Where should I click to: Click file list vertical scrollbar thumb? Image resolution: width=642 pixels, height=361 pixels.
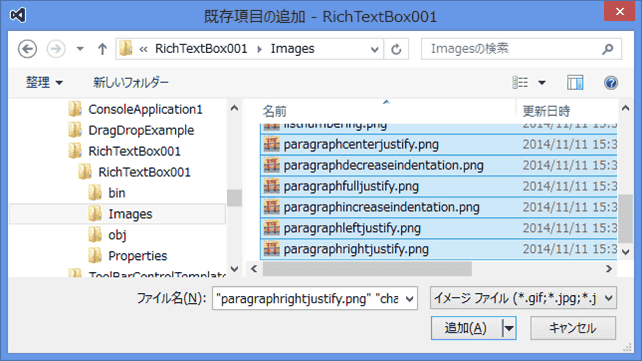point(625,219)
